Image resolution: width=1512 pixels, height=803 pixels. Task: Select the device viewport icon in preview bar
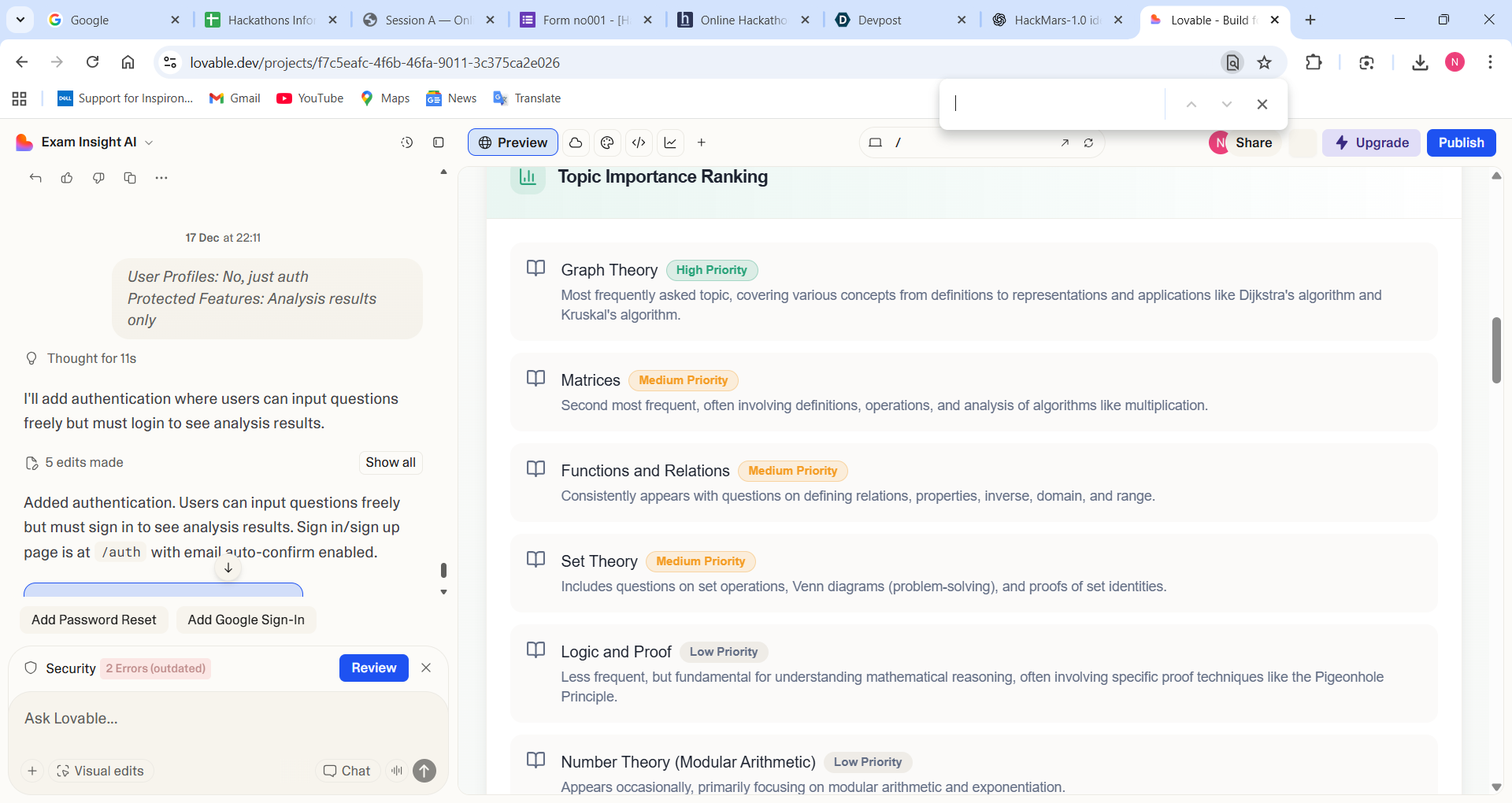(x=875, y=142)
